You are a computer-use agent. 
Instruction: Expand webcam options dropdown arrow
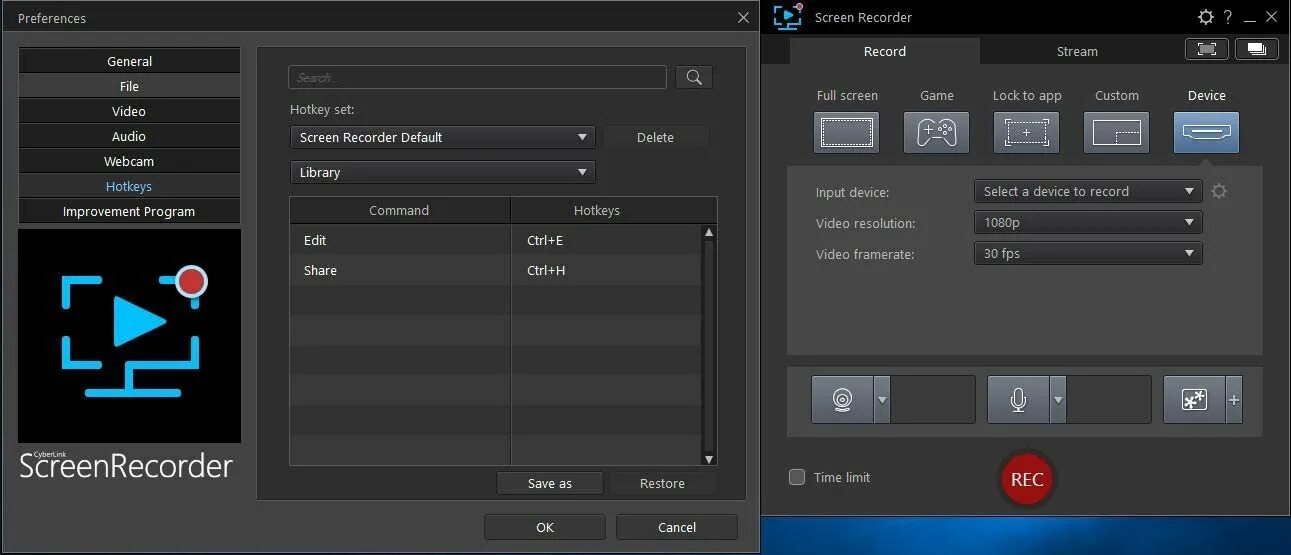pyautogui.click(x=882, y=400)
